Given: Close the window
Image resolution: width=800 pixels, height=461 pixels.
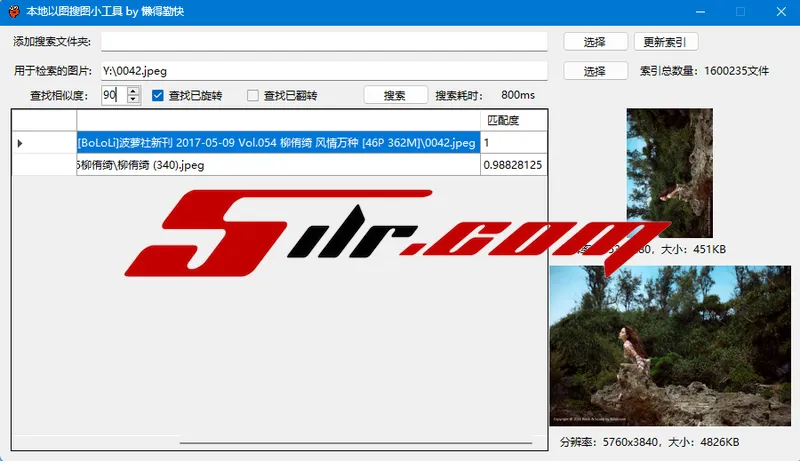Looking at the screenshot, I should coord(781,12).
